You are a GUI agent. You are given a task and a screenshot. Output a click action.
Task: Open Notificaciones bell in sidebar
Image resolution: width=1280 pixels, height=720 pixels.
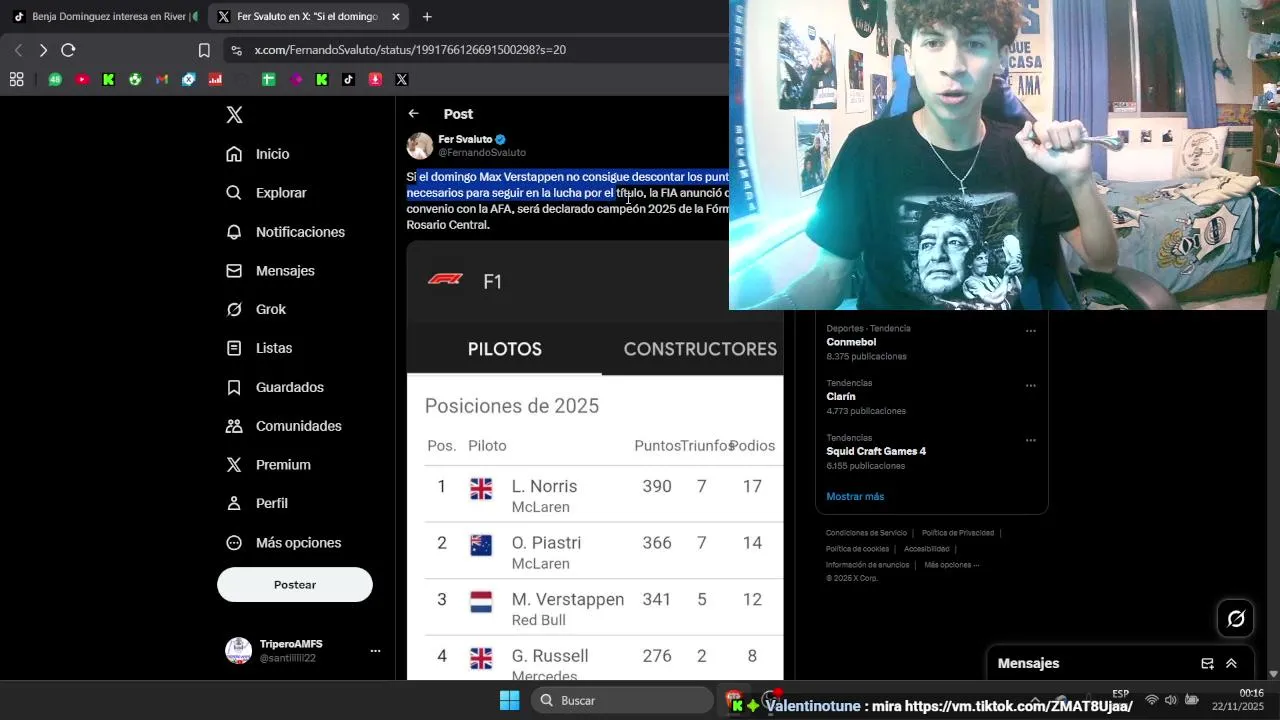[285, 232]
